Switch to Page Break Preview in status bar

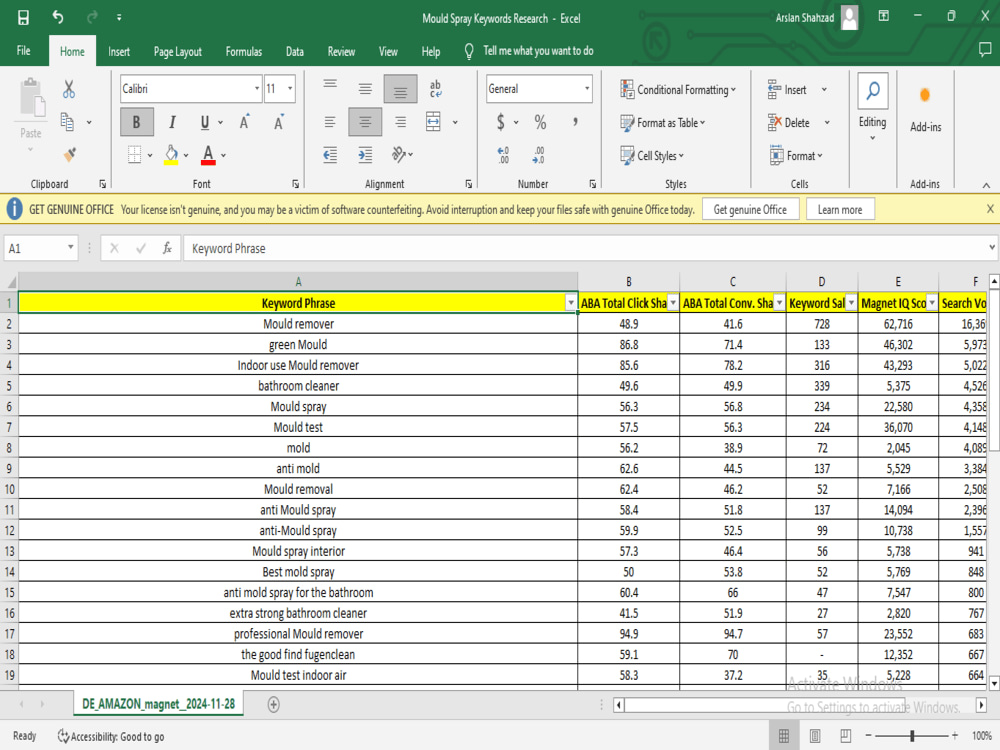coord(845,736)
